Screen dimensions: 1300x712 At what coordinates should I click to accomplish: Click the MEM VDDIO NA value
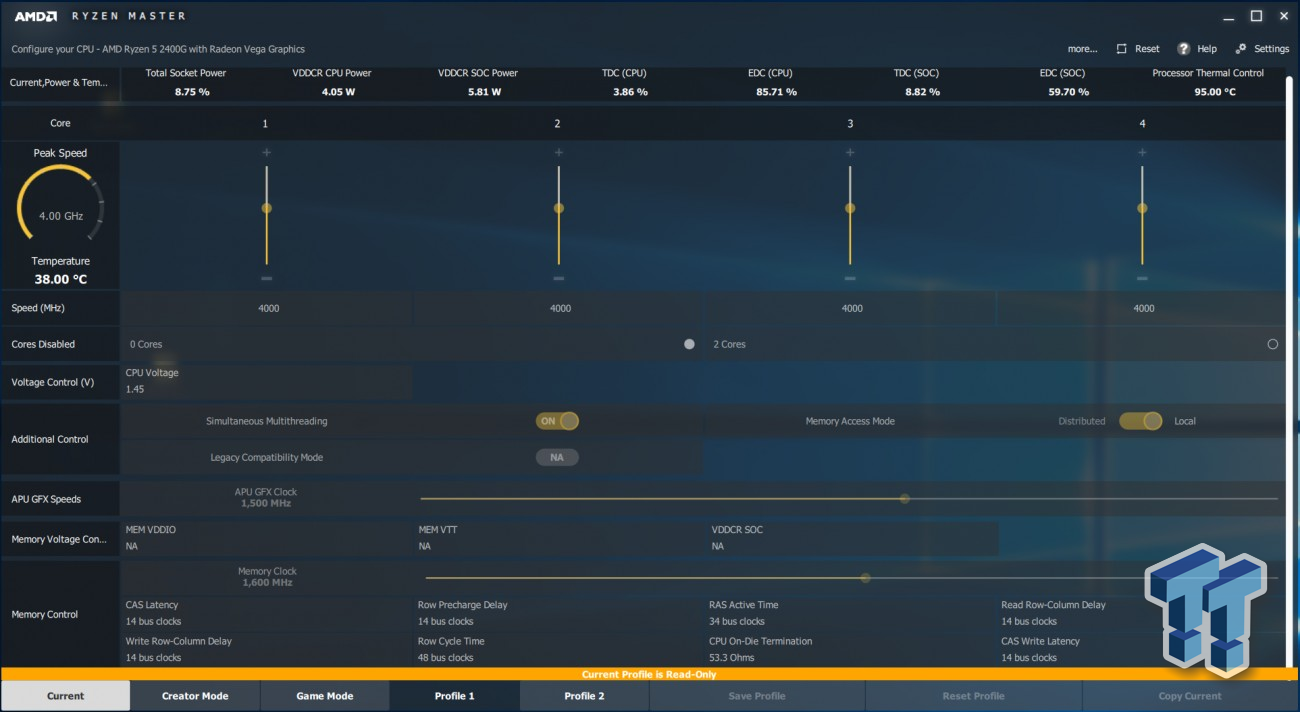131,546
